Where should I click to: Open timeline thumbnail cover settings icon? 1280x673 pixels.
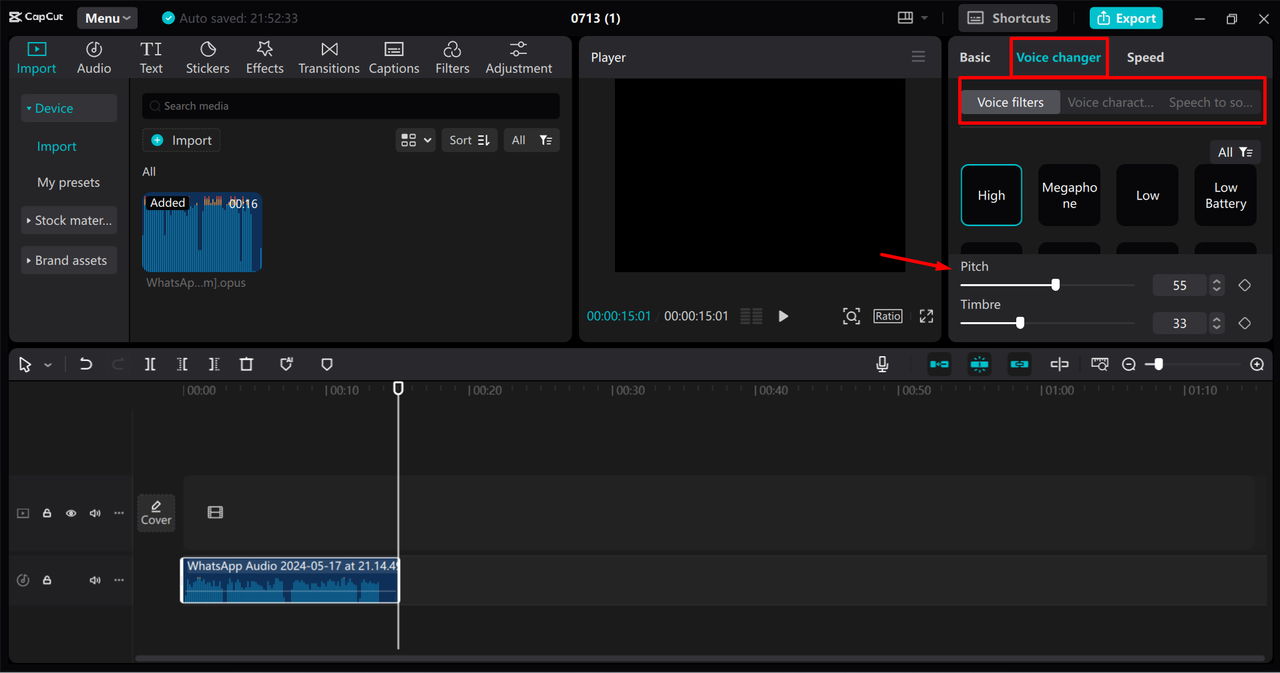tap(1100, 365)
